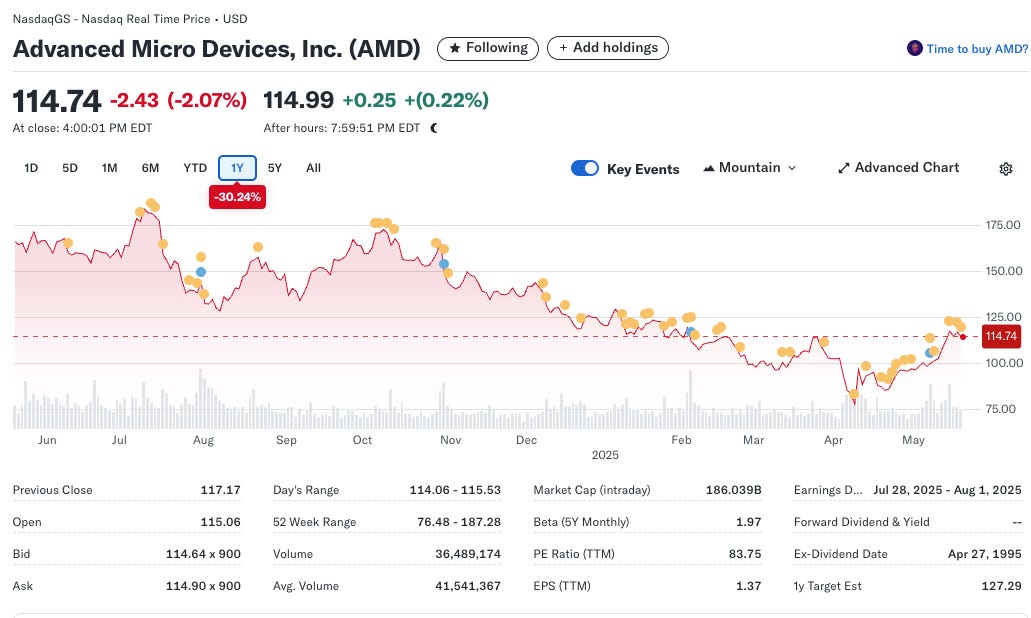The image size is (1031, 618).
Task: Click the -30.24% performance badge
Action: [x=237, y=197]
